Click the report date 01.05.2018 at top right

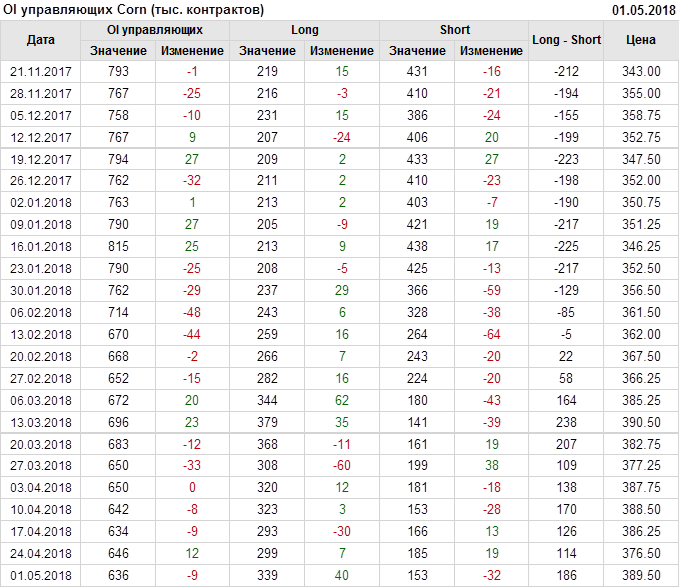pos(643,9)
